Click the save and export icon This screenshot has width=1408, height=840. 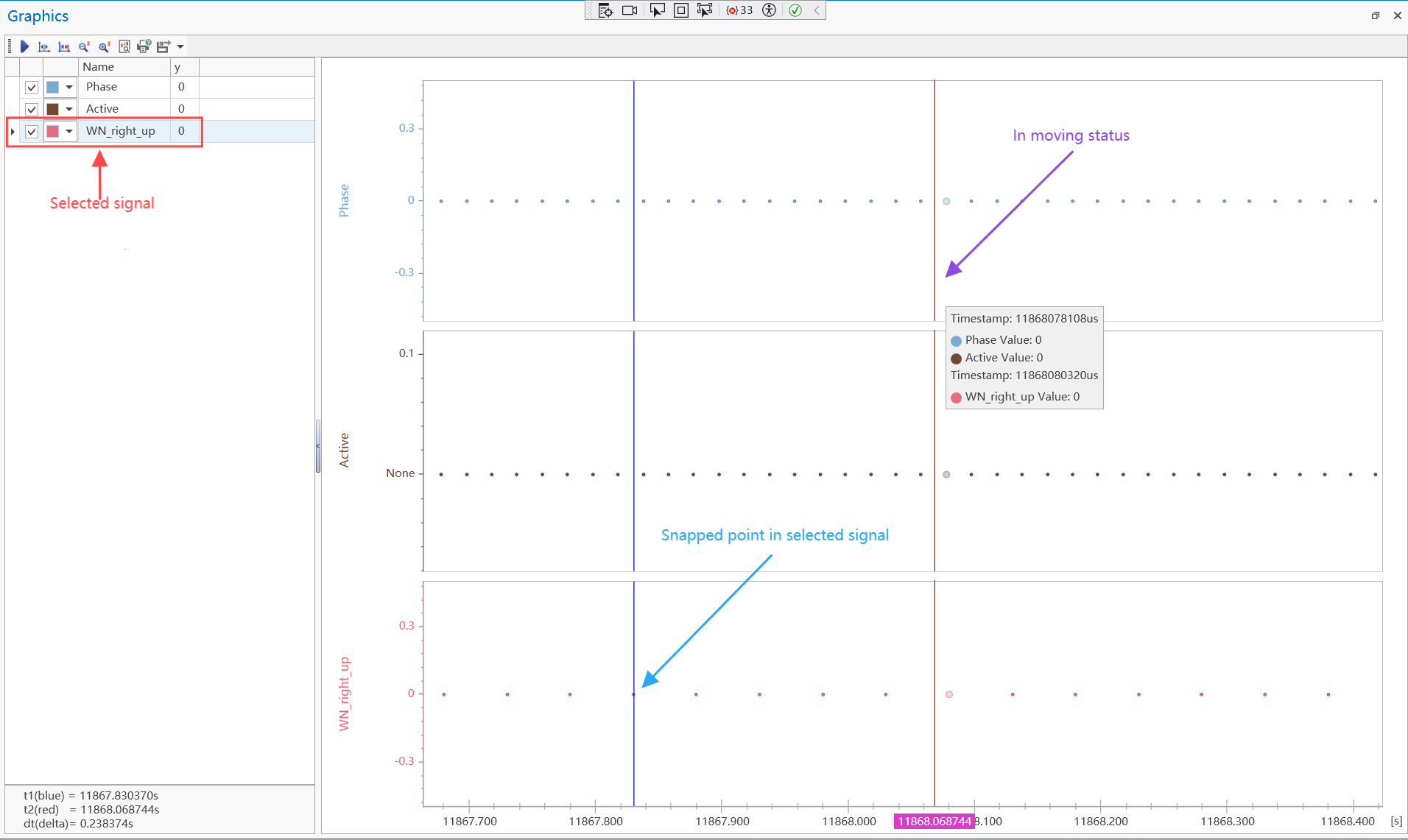pos(163,46)
